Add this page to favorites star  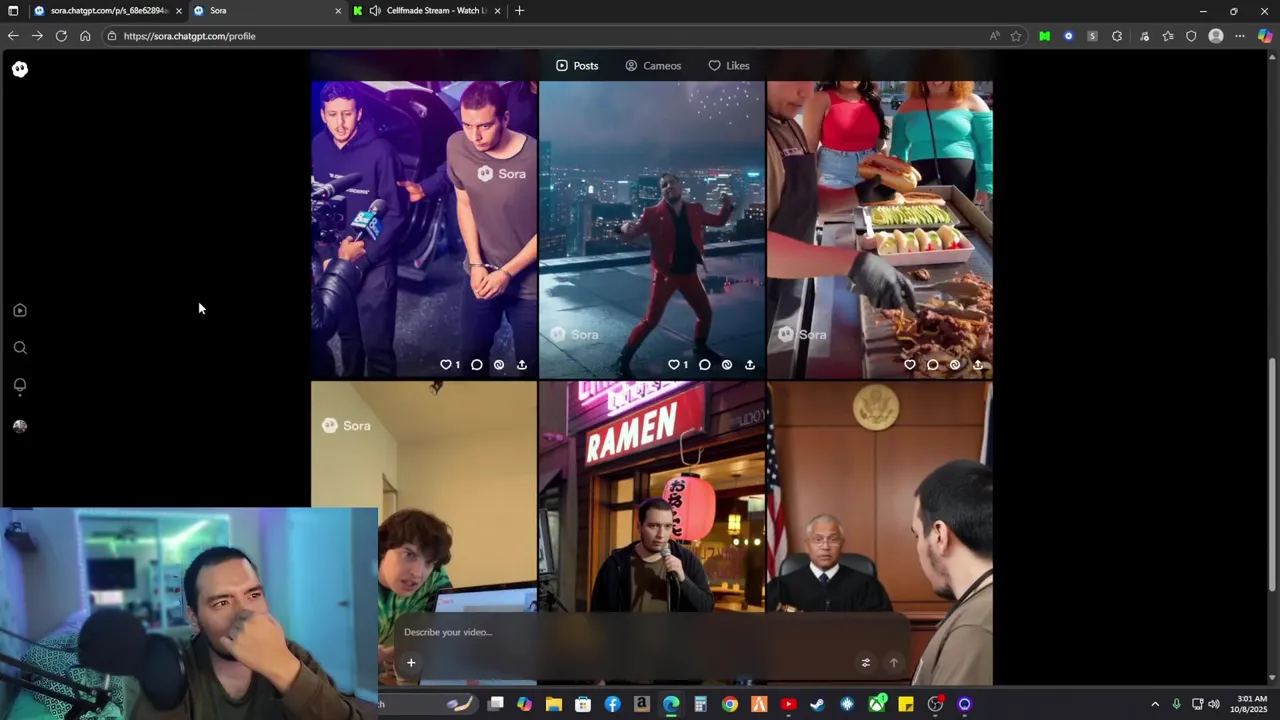(x=1016, y=36)
